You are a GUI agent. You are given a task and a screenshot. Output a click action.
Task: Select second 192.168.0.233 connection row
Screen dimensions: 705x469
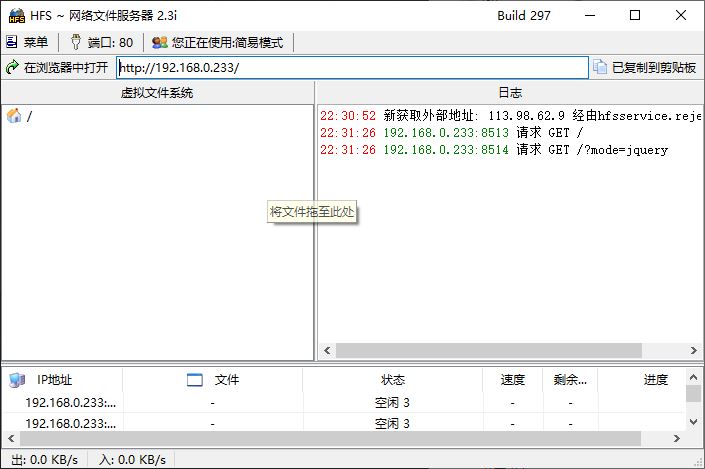[x=344, y=423]
